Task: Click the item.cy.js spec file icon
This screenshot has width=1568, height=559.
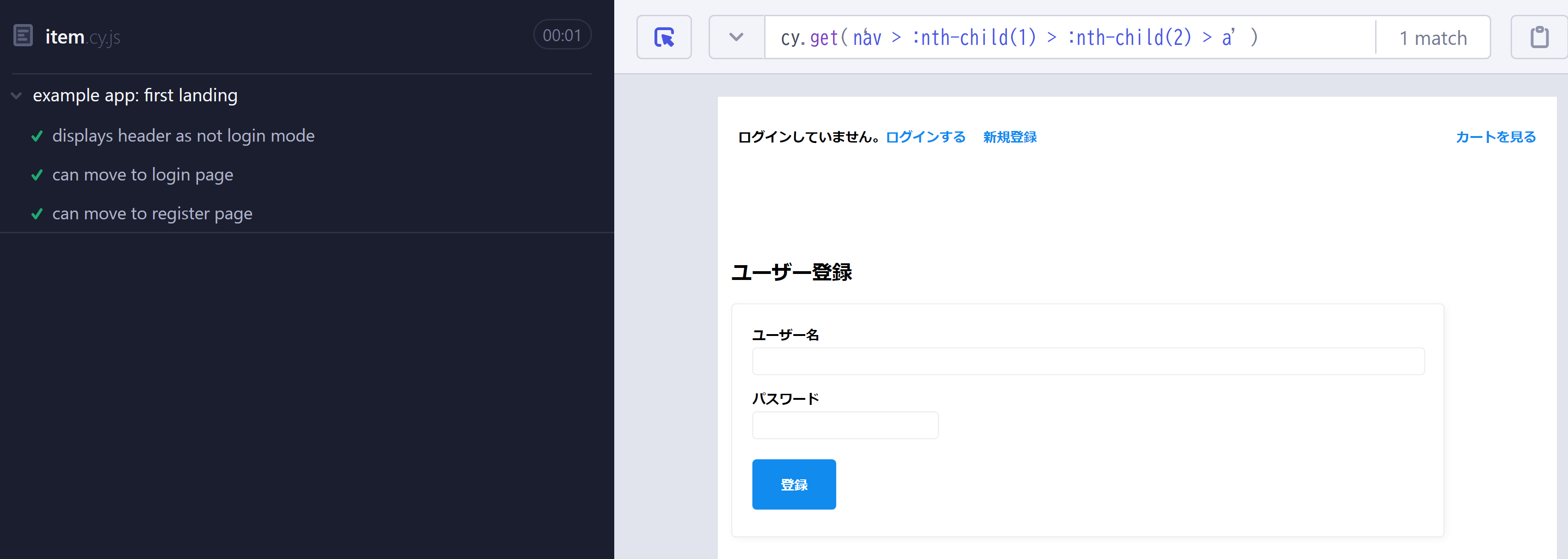Action: [23, 36]
